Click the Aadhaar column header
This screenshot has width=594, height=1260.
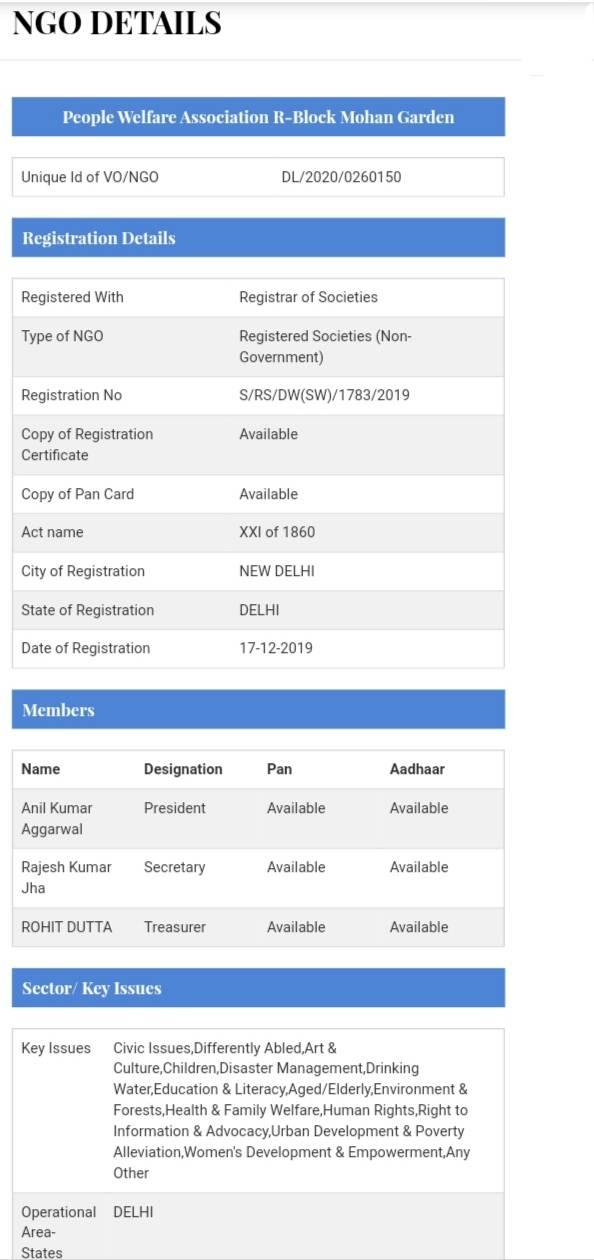[417, 769]
